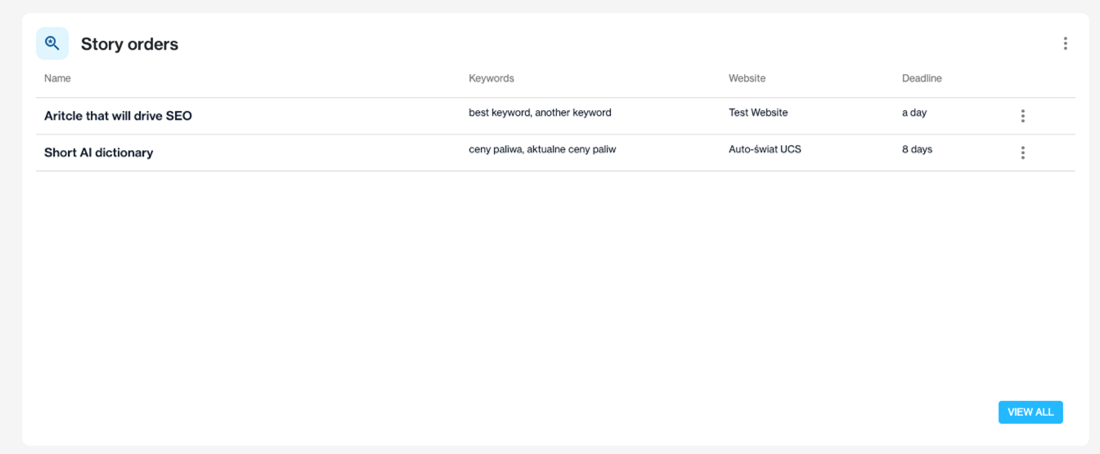1100x454 pixels.
Task: Open the actions menu for Aritcle that will drive SEO
Action: [1022, 116]
